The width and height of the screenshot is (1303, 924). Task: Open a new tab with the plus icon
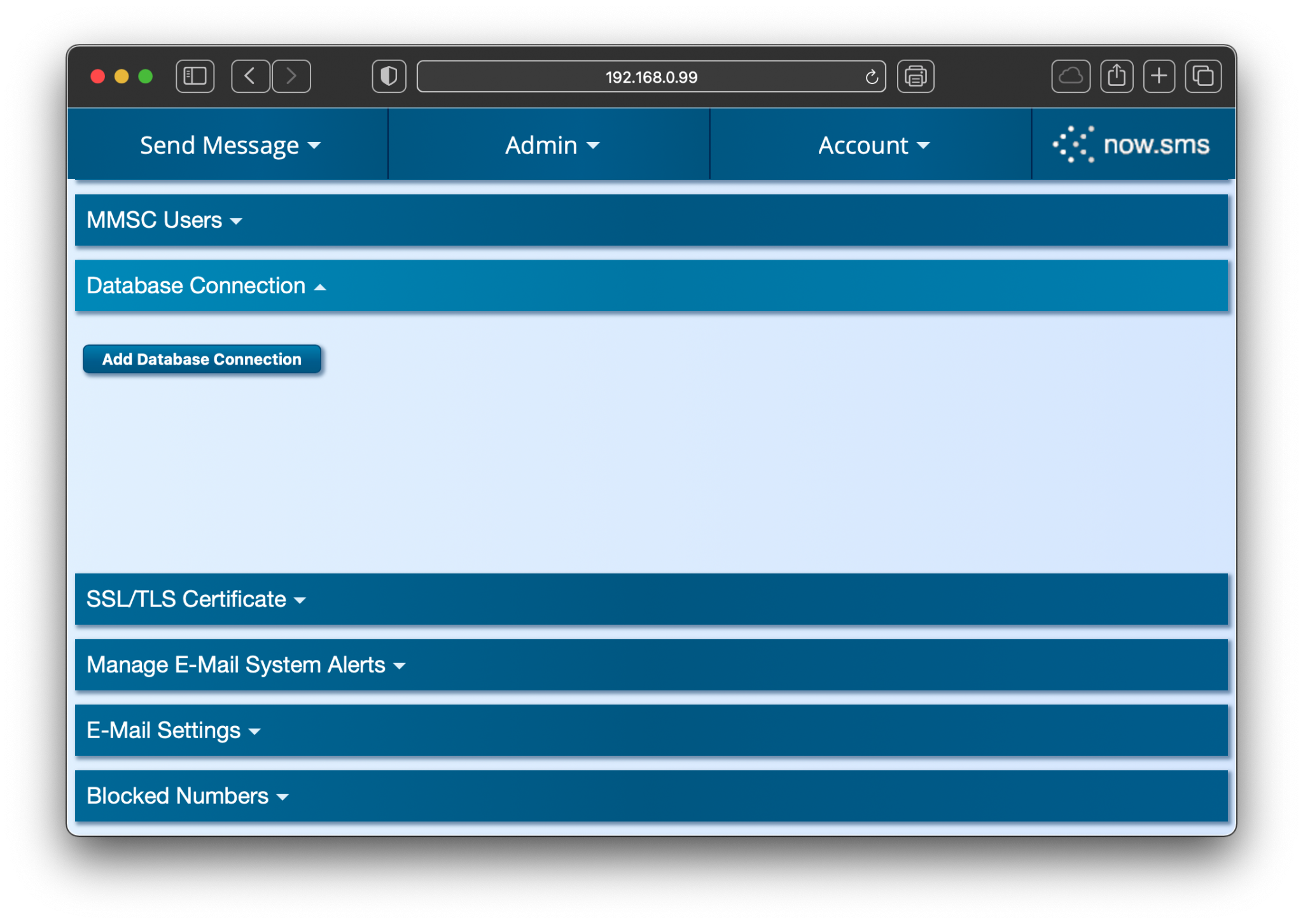tap(1159, 76)
